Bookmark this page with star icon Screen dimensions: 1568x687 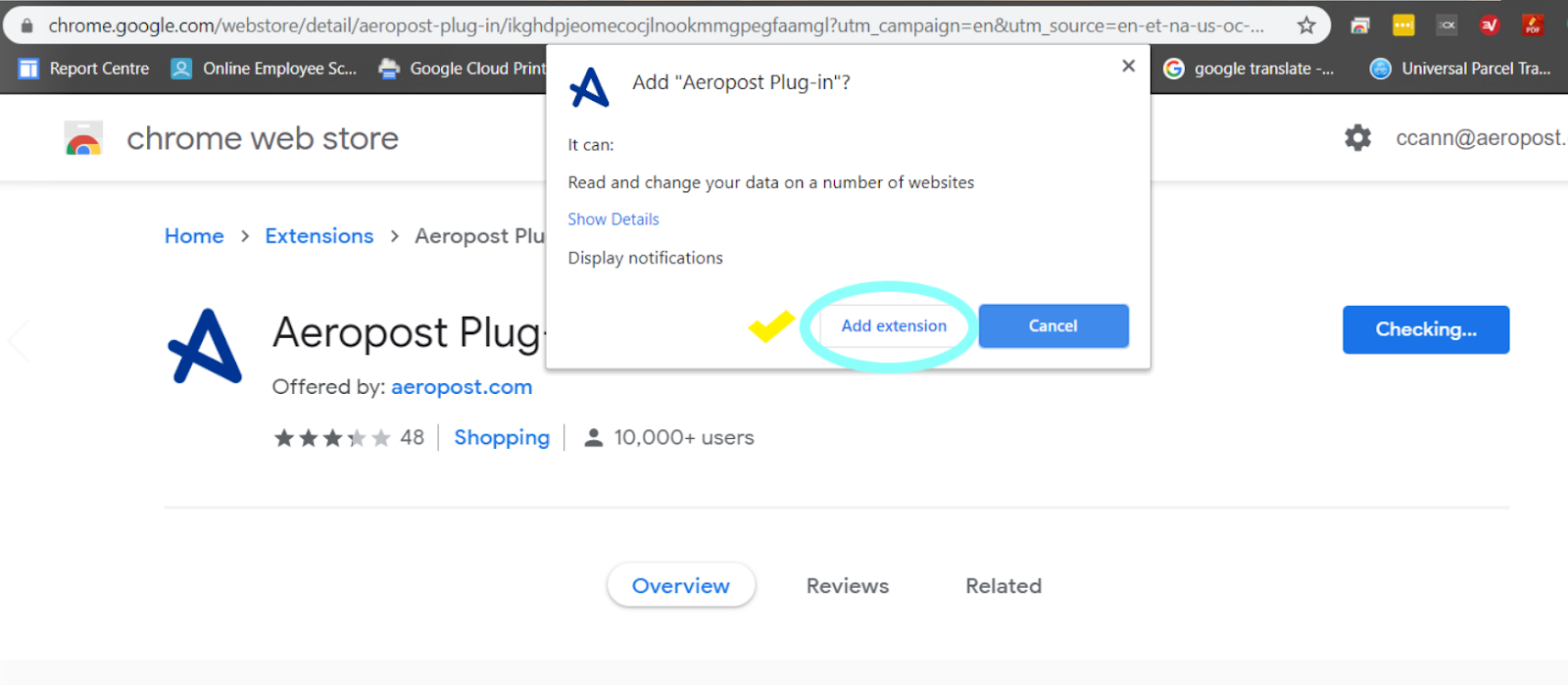pos(1306,25)
